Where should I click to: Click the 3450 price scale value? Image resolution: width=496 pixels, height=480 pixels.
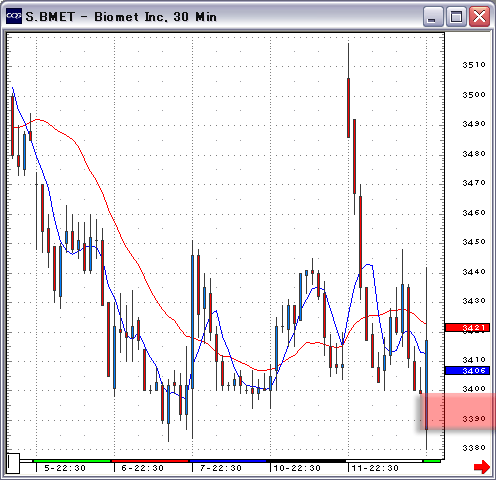tap(474, 242)
